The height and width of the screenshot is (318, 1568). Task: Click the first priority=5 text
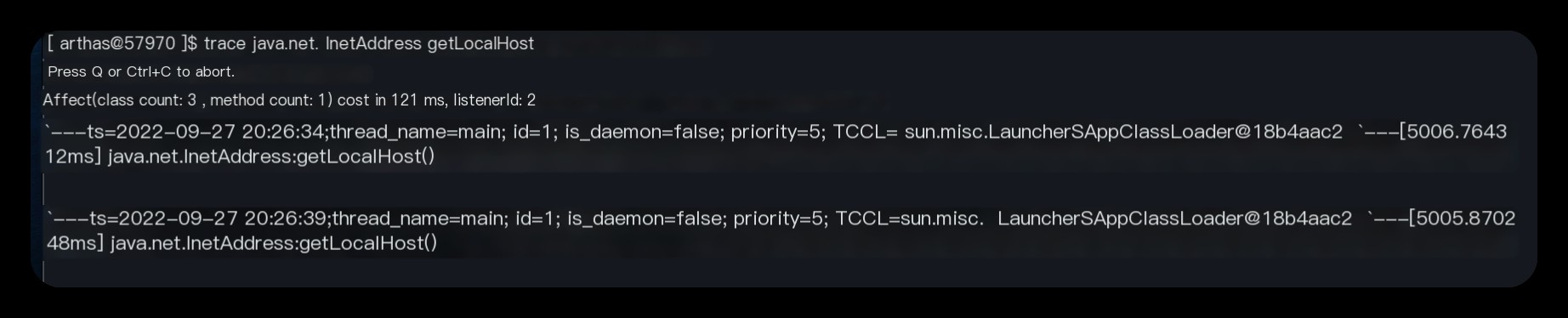coord(776,132)
